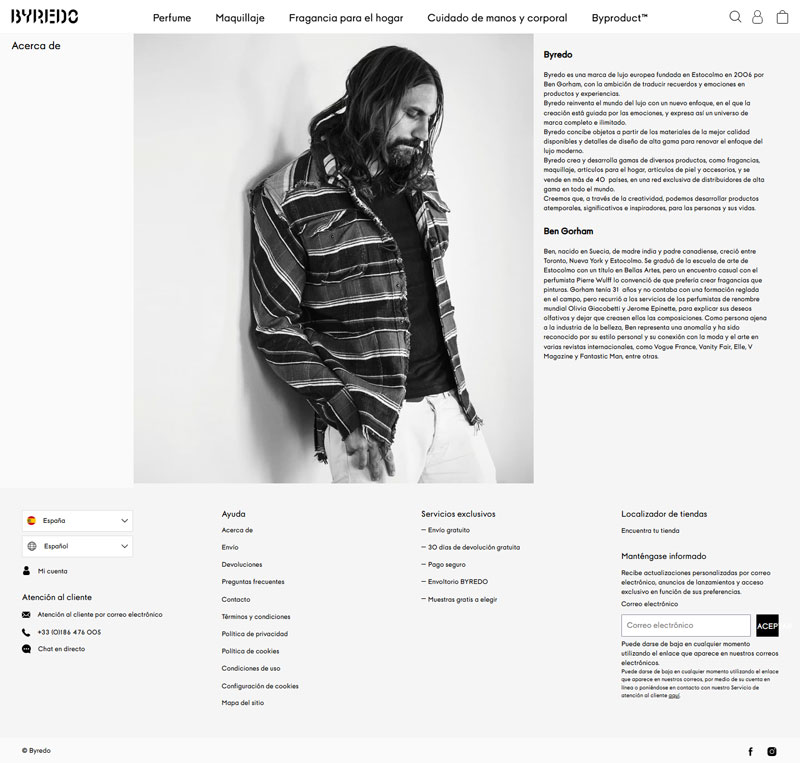Click the globe language icon
Viewport: 800px width, 763px height.
[x=32, y=546]
